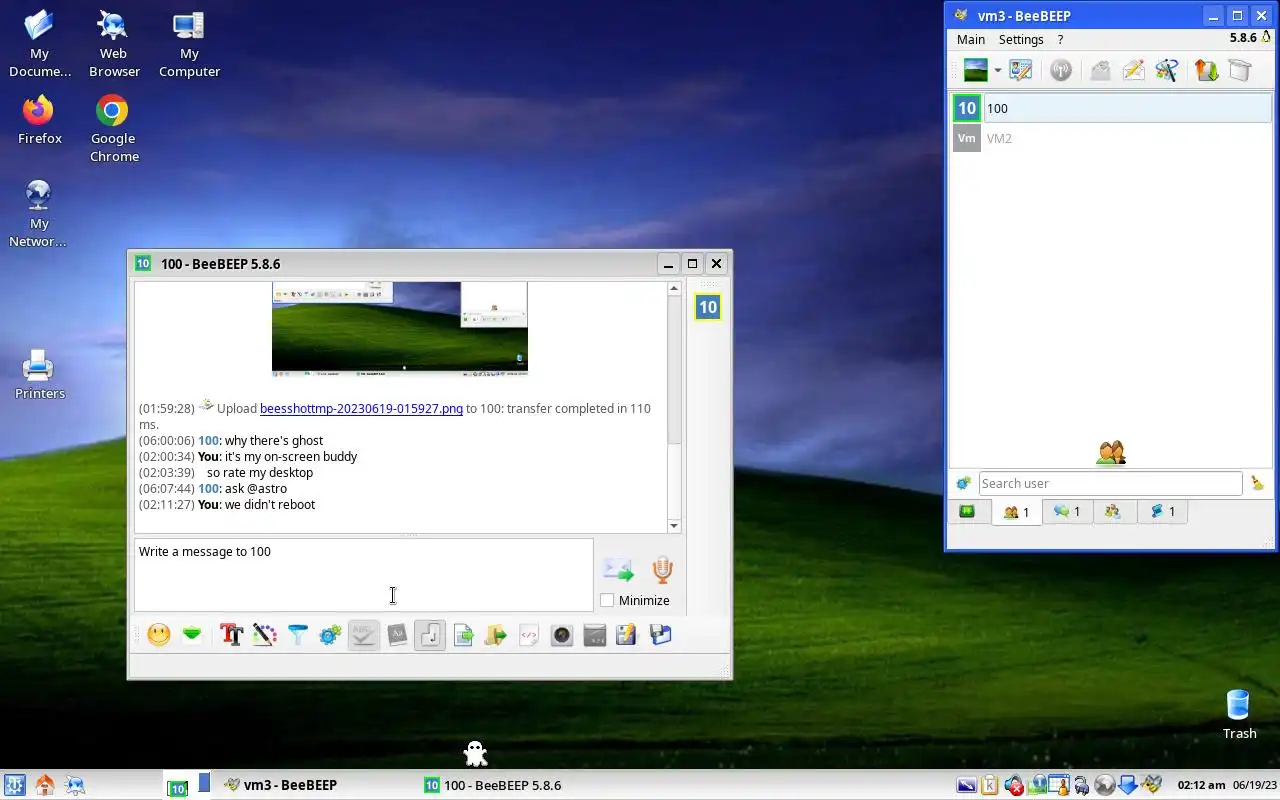The height and width of the screenshot is (800, 1280).
Task: Toggle the return-key send icon
Action: (430, 634)
